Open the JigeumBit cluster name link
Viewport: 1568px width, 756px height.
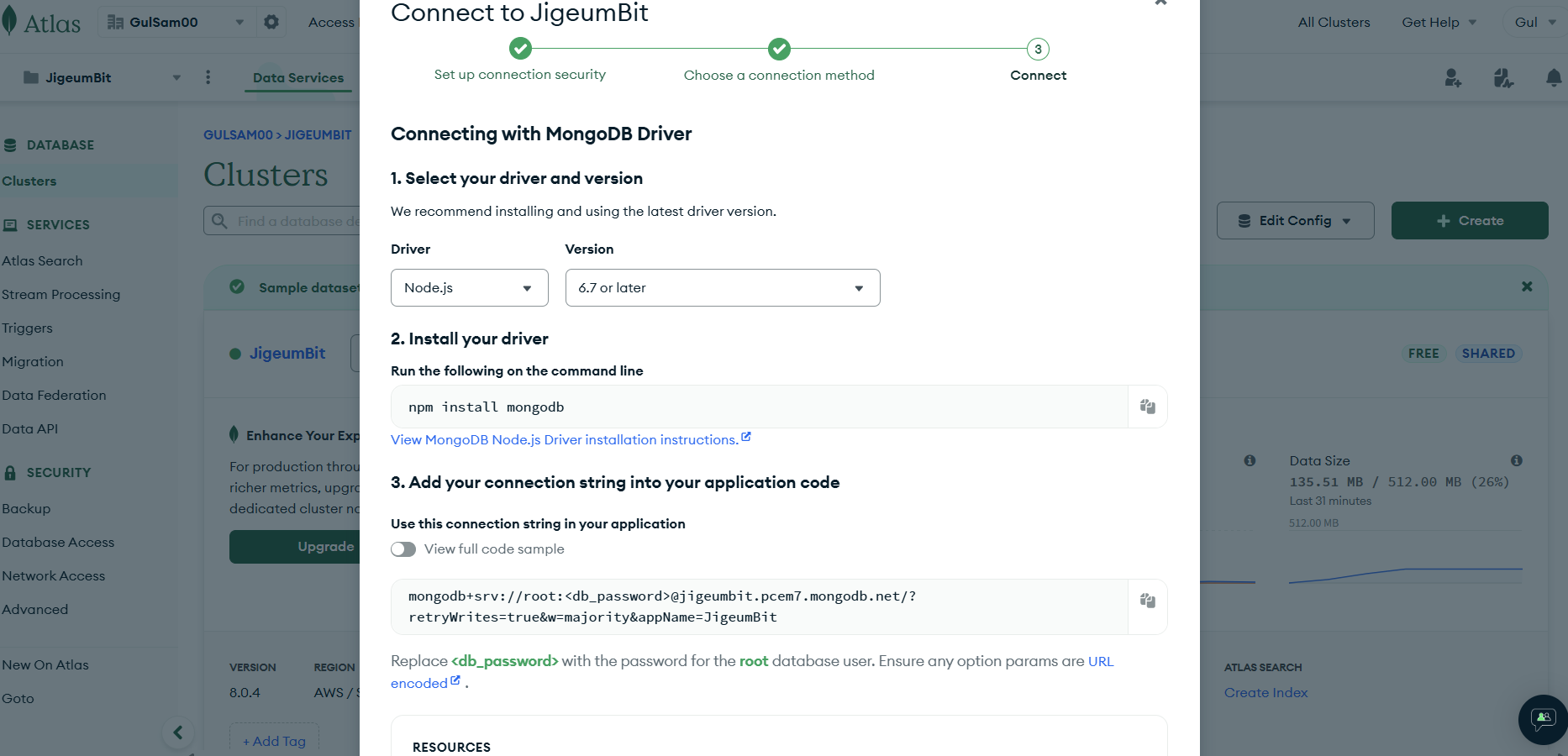287,353
